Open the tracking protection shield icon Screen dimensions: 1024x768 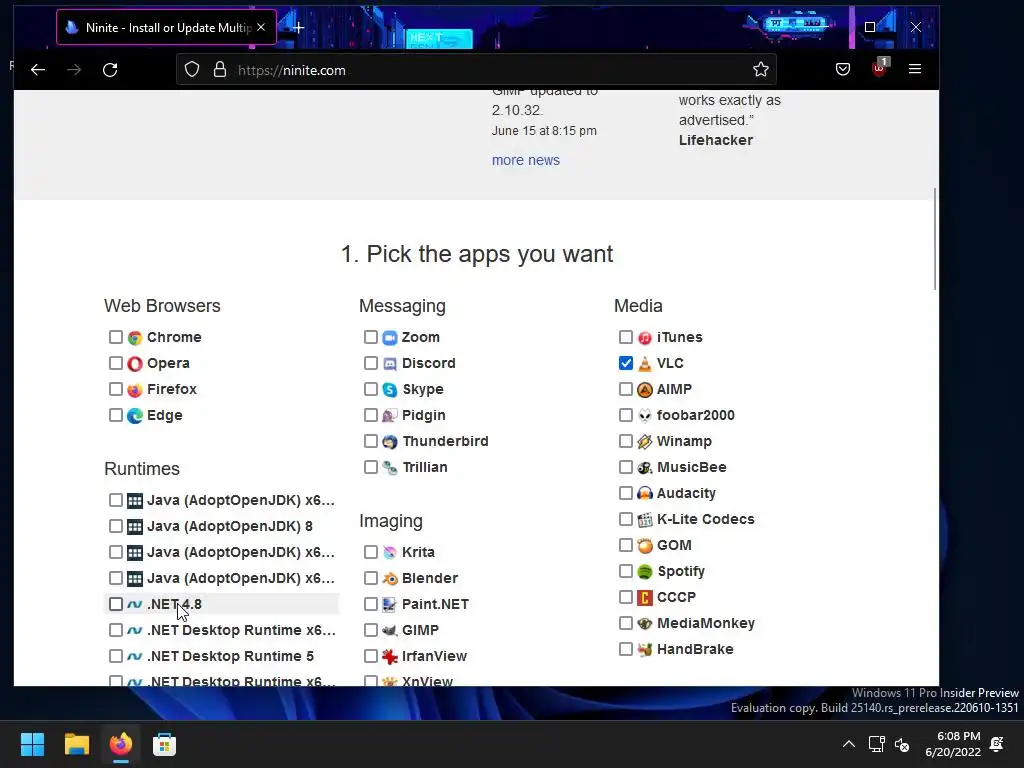(191, 70)
